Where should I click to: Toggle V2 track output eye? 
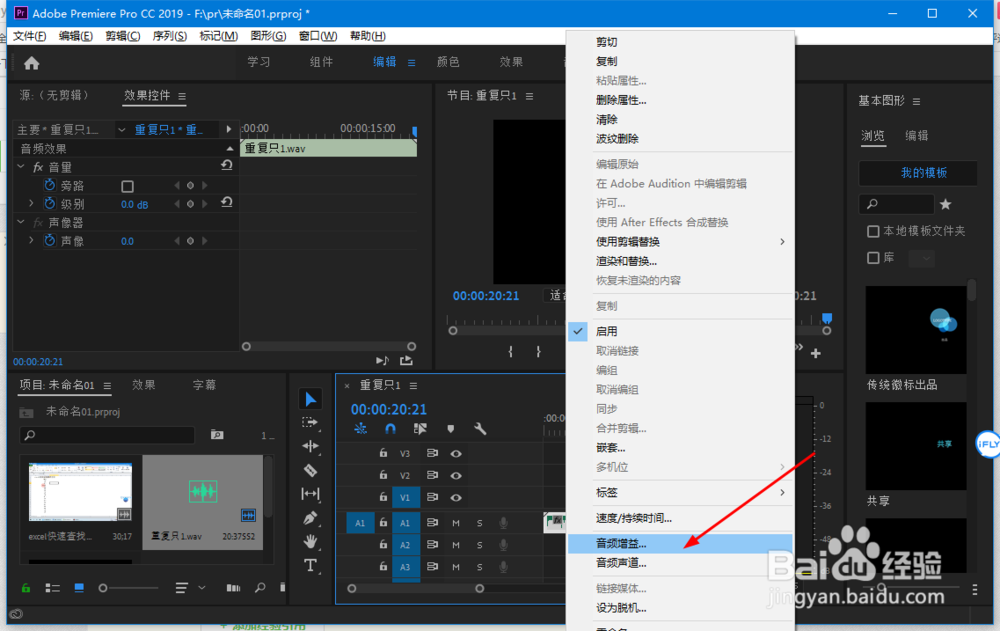pyautogui.click(x=456, y=475)
